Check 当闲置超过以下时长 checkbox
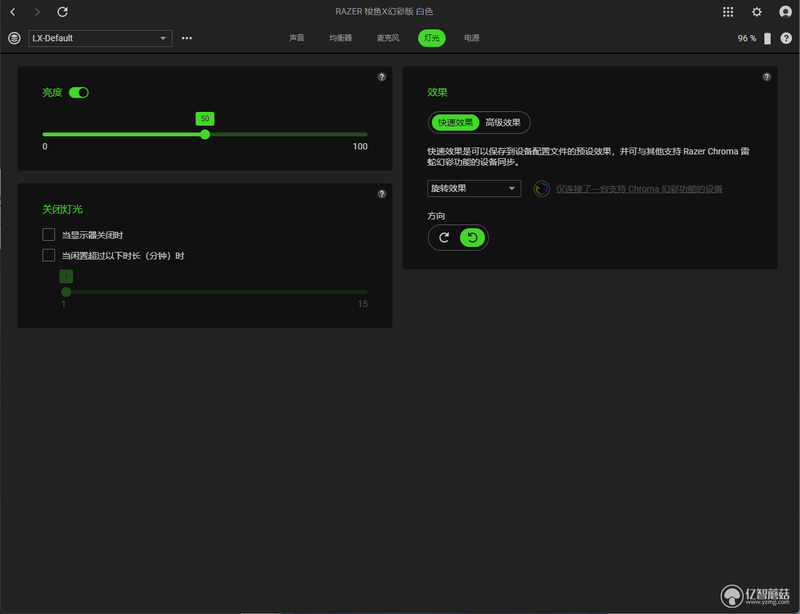The image size is (800, 614). point(48,255)
